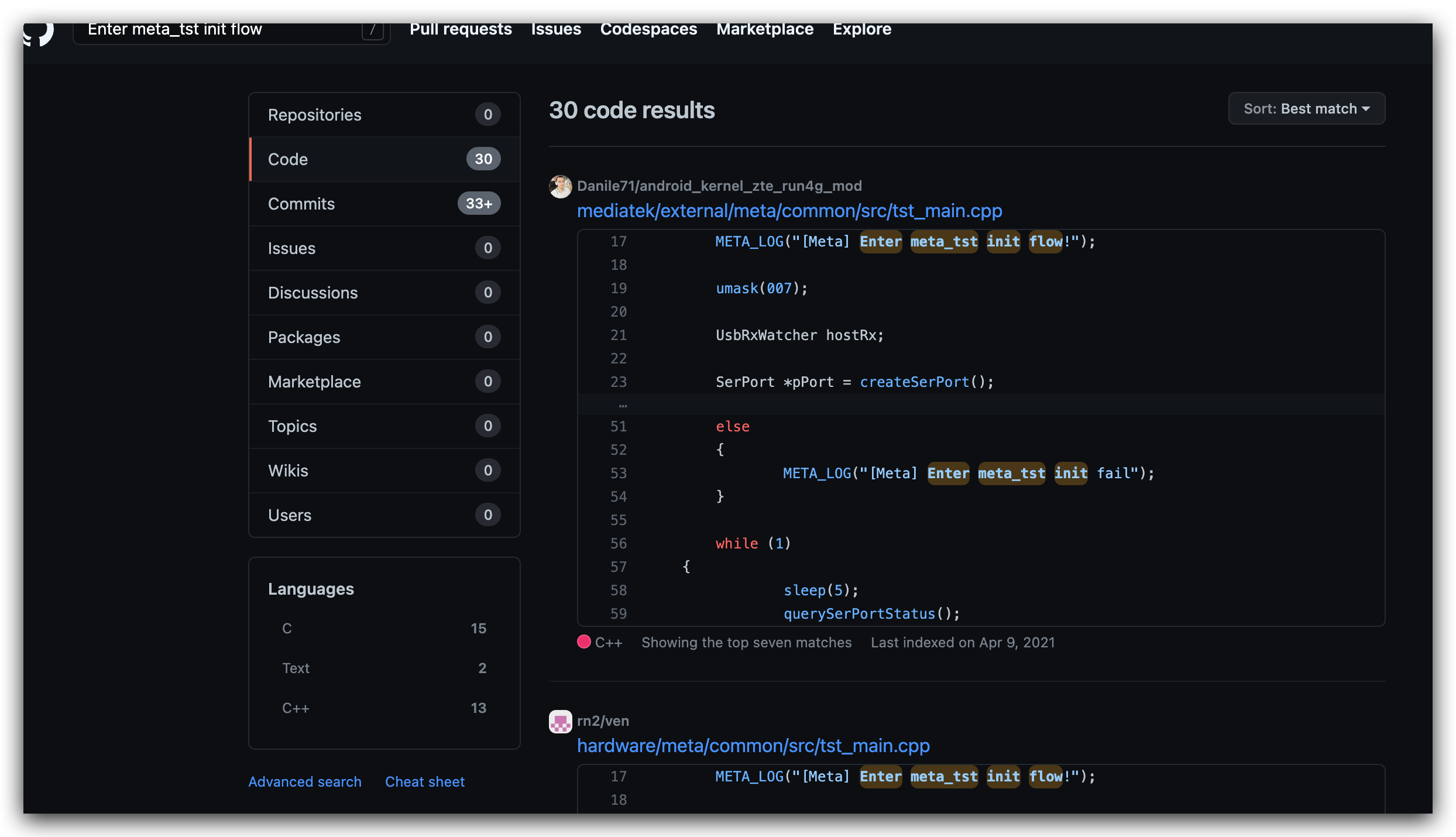Click the C++ language color dot
This screenshot has height=837, width=1456.
[x=583, y=642]
